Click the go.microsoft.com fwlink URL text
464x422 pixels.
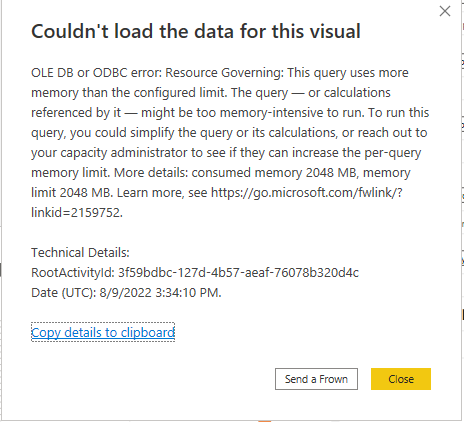click(x=307, y=192)
